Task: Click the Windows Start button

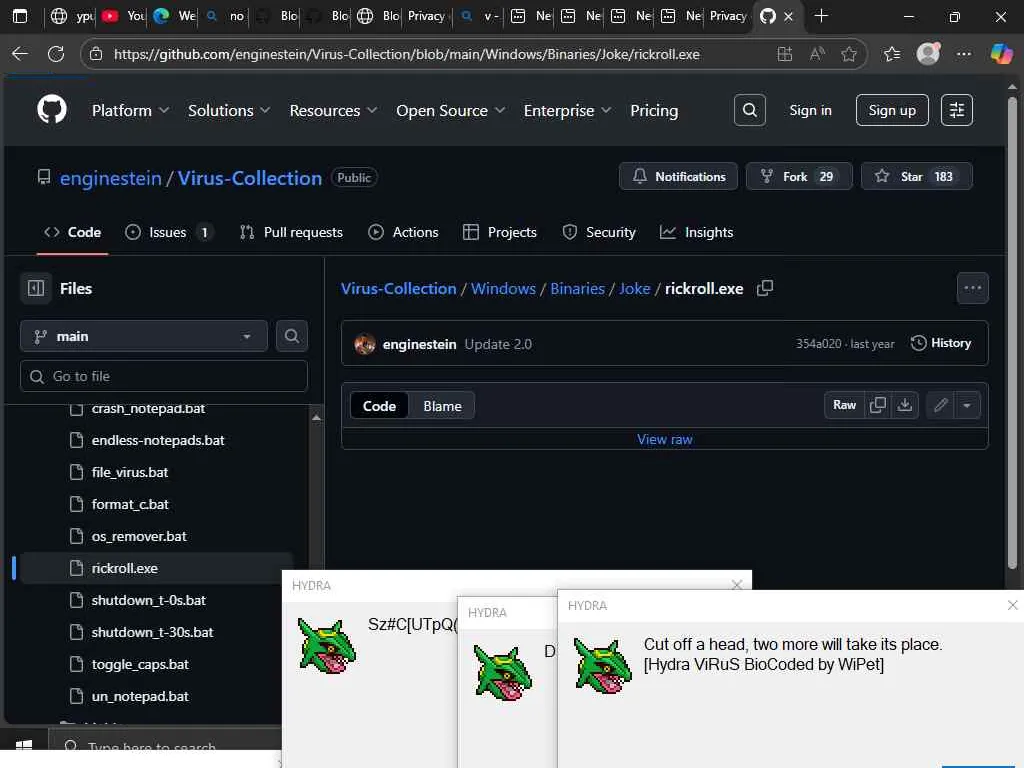Action: coord(24,746)
